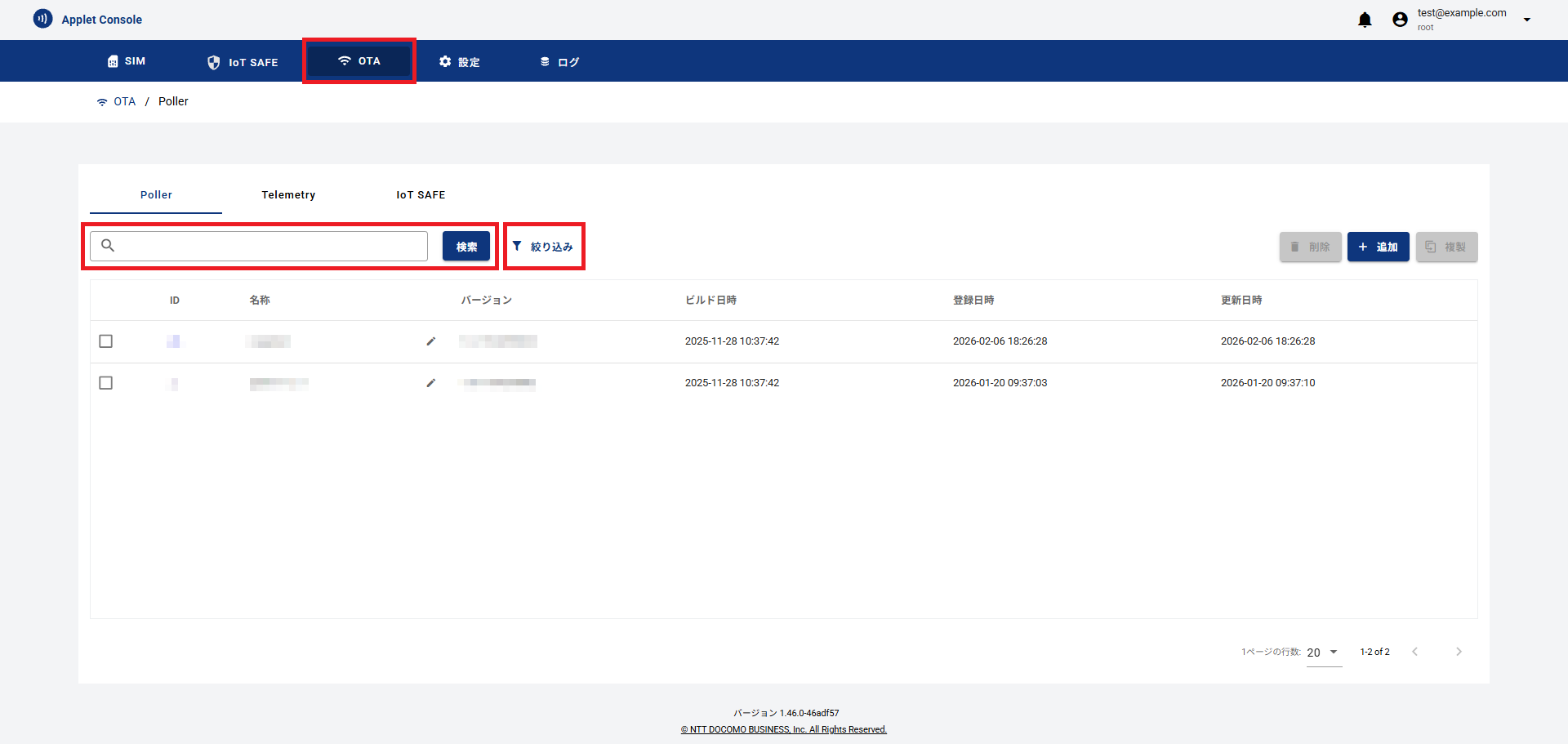This screenshot has width=1568, height=744.
Task: Click pencil edit icon in second row
Action: [x=431, y=383]
